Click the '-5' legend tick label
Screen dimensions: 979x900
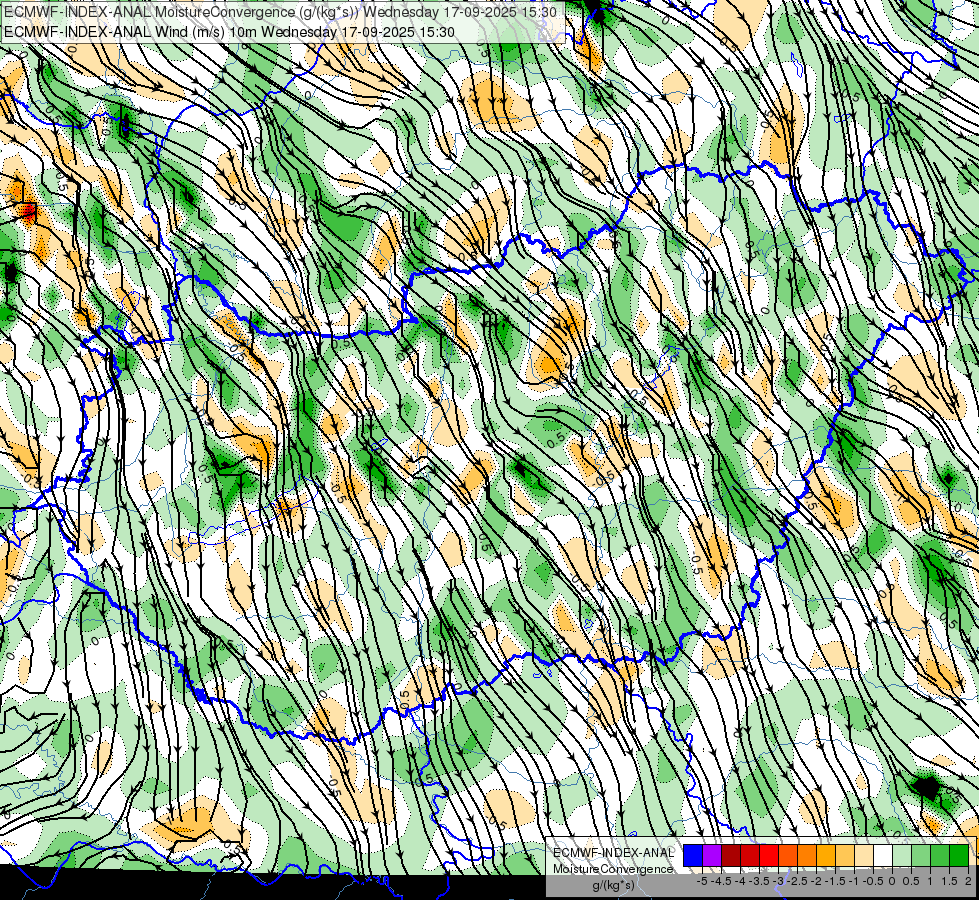point(702,881)
